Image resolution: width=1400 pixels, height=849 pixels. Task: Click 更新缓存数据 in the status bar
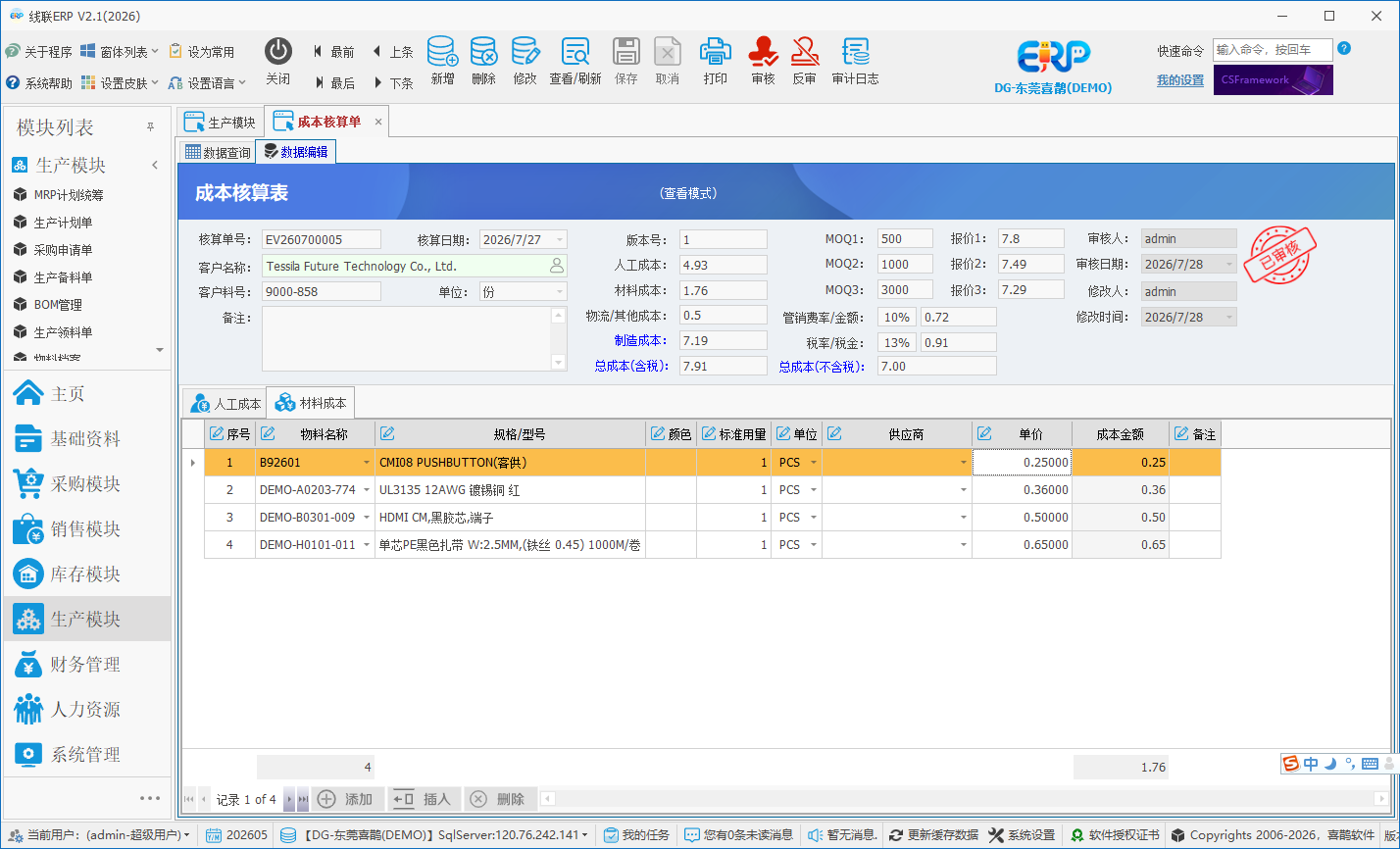click(x=933, y=835)
